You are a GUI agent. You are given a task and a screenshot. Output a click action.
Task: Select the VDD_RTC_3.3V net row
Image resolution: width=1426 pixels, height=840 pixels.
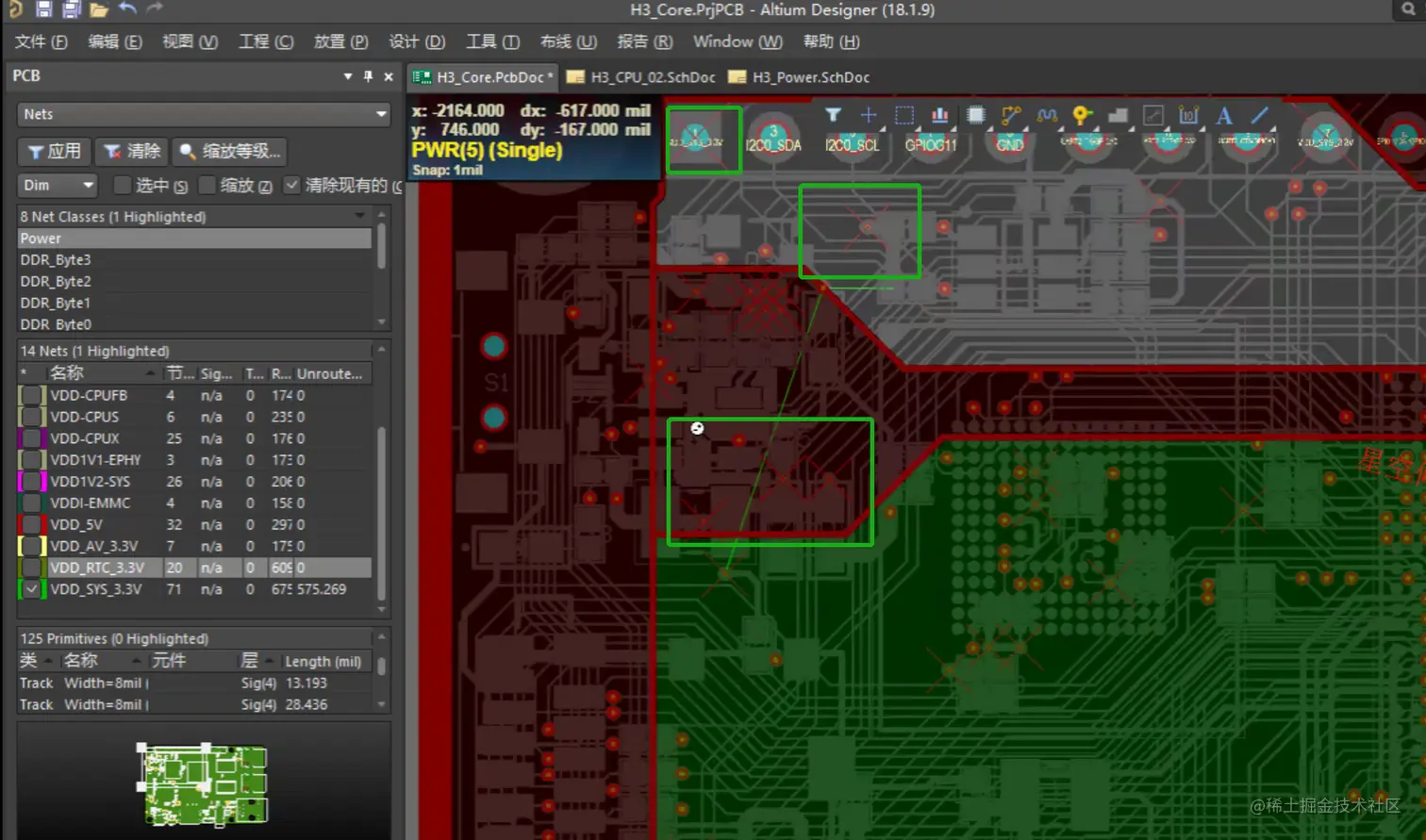pyautogui.click(x=194, y=568)
